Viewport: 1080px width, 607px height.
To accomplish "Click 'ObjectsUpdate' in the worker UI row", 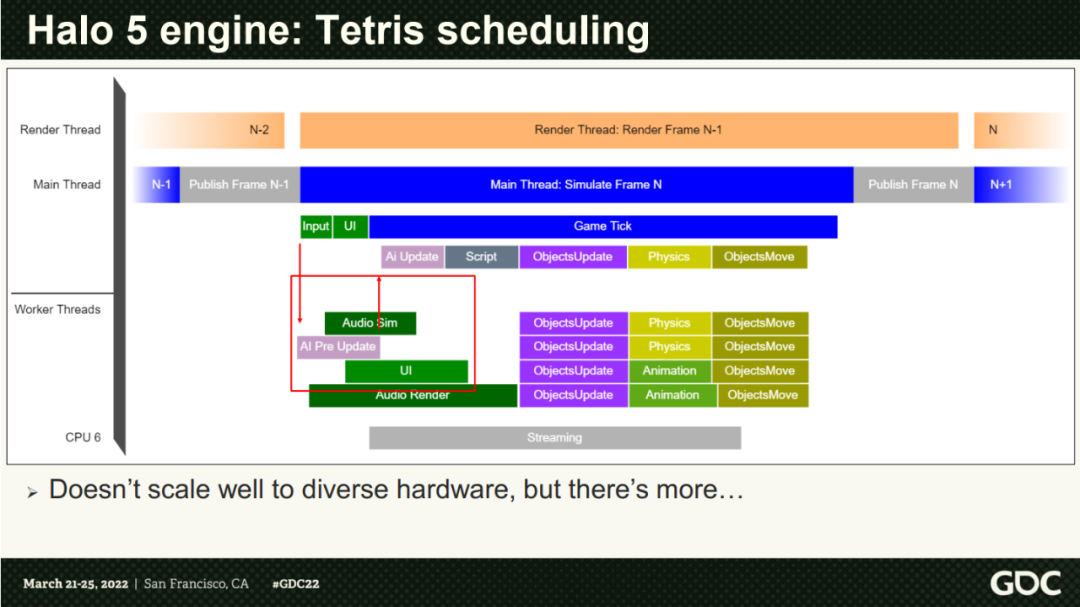I will pyautogui.click(x=574, y=371).
